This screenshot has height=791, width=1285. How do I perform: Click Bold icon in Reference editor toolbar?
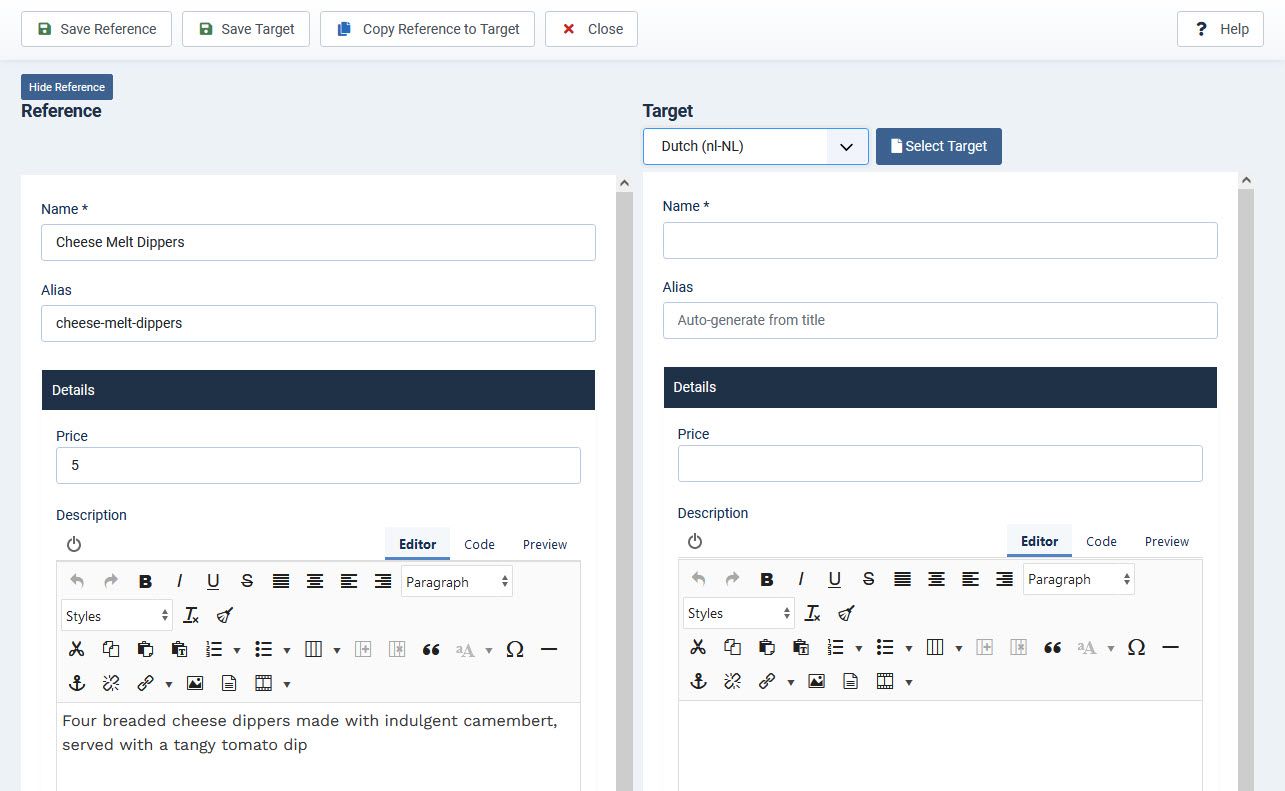(x=145, y=582)
